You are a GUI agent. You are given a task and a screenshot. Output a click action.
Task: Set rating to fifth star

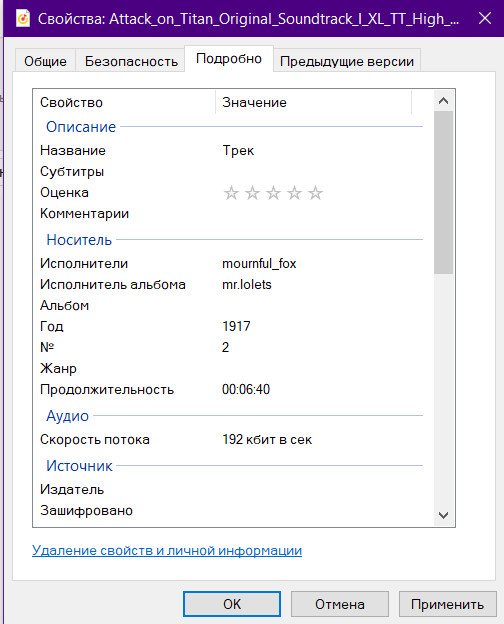315,193
